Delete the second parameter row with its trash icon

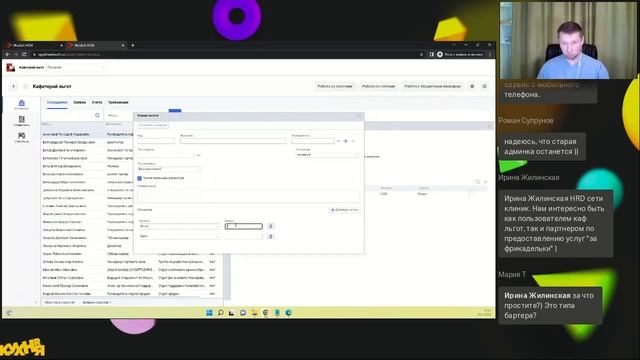tap(271, 236)
